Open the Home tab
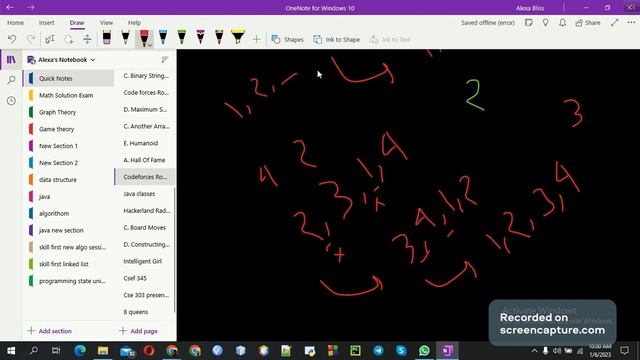The height and width of the screenshot is (360, 640). 16,23
